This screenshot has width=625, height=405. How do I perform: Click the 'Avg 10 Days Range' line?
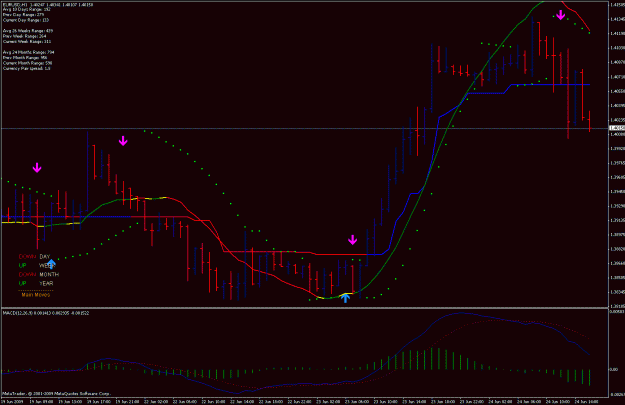pyautogui.click(x=27, y=9)
